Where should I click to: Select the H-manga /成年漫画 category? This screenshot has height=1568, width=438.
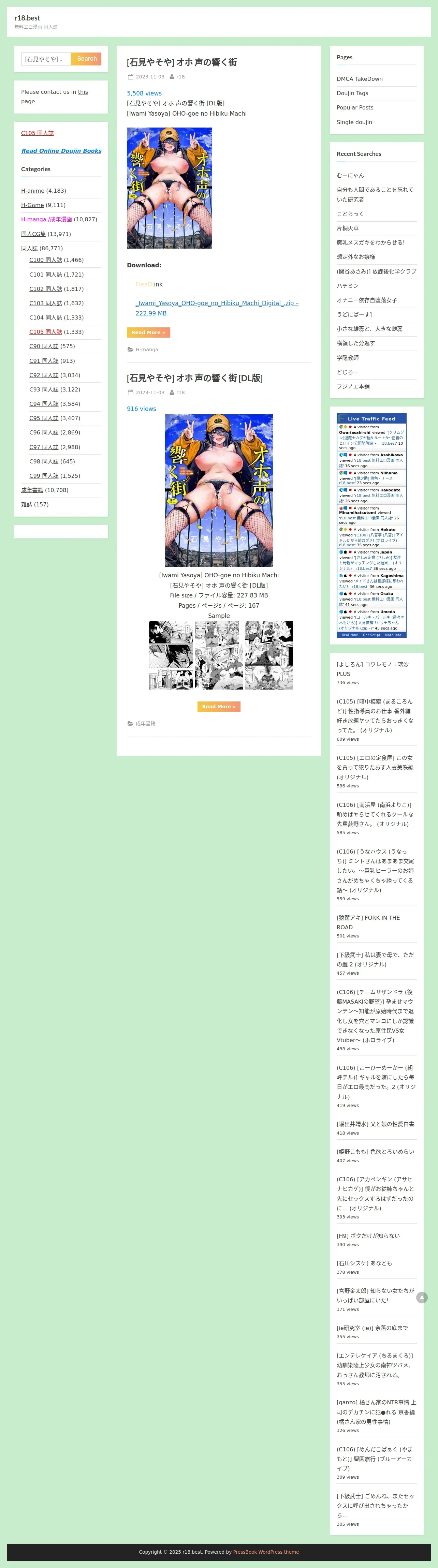[x=46, y=219]
